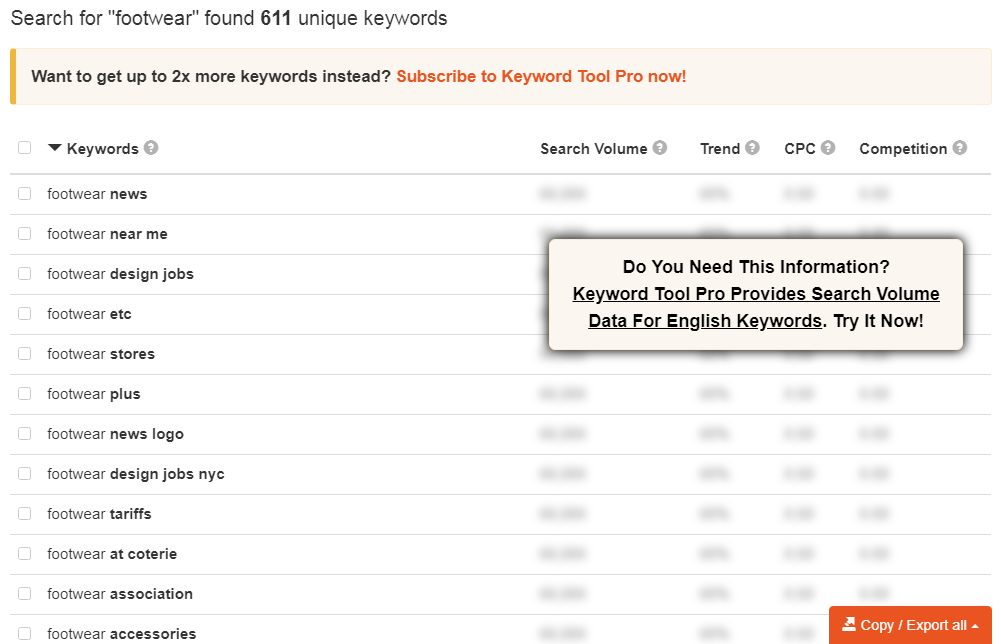The width and height of the screenshot is (1001, 644).
Task: Click the 'footwear news' keyword text
Action: [x=97, y=194]
